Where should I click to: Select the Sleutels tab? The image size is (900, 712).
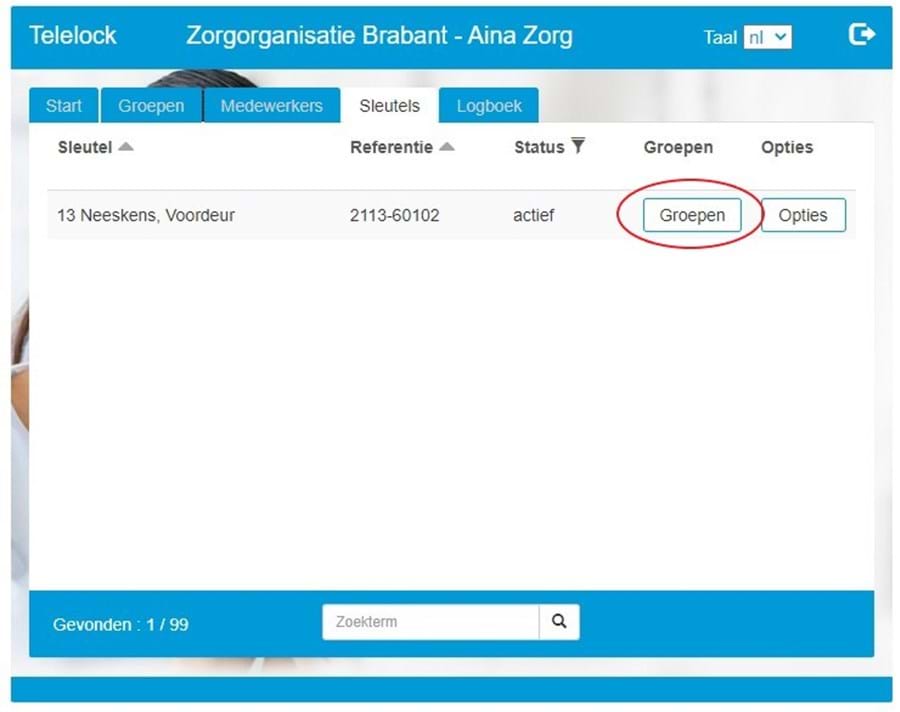[389, 106]
